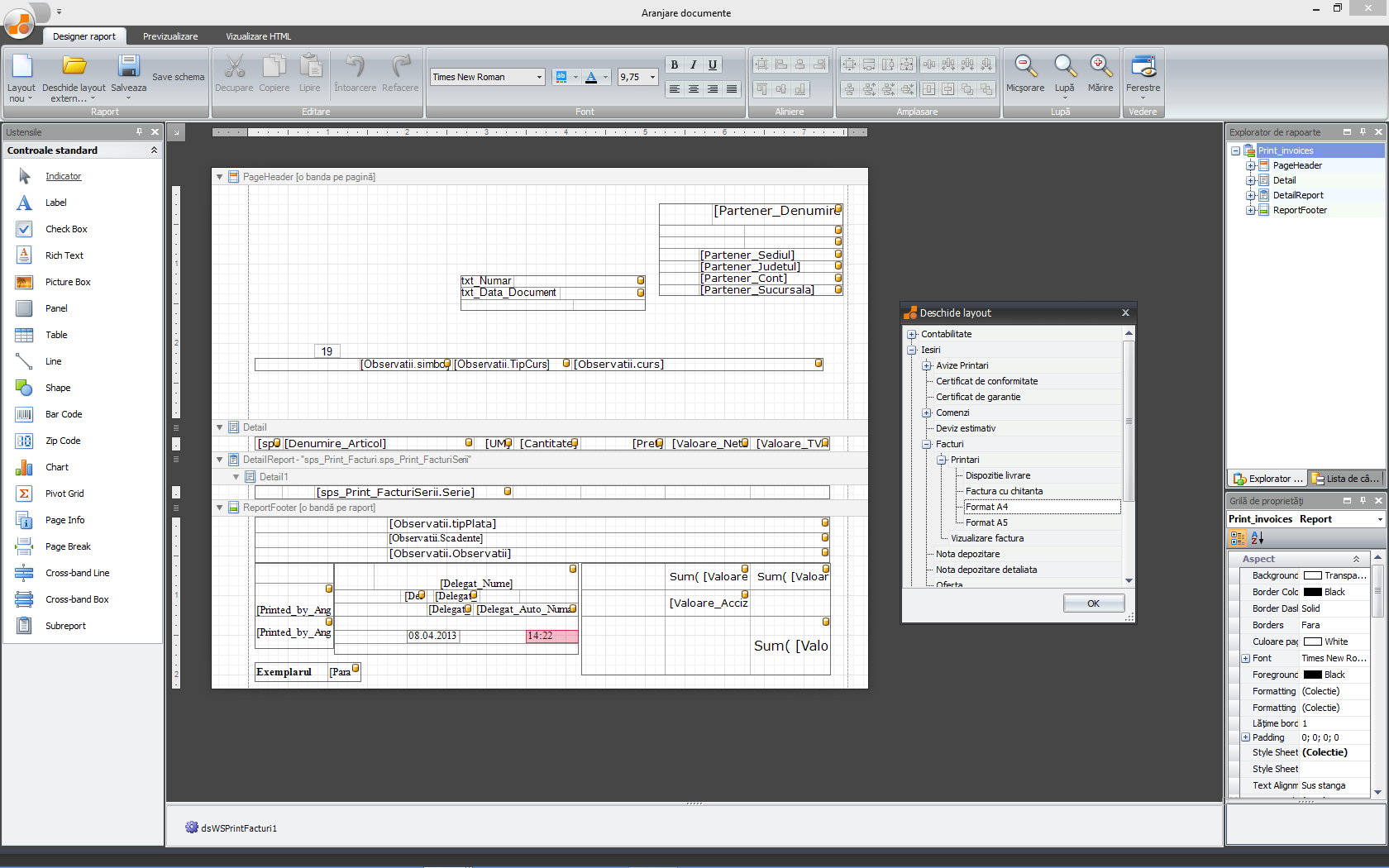
Task: Toggle italic formatting
Action: coord(694,64)
